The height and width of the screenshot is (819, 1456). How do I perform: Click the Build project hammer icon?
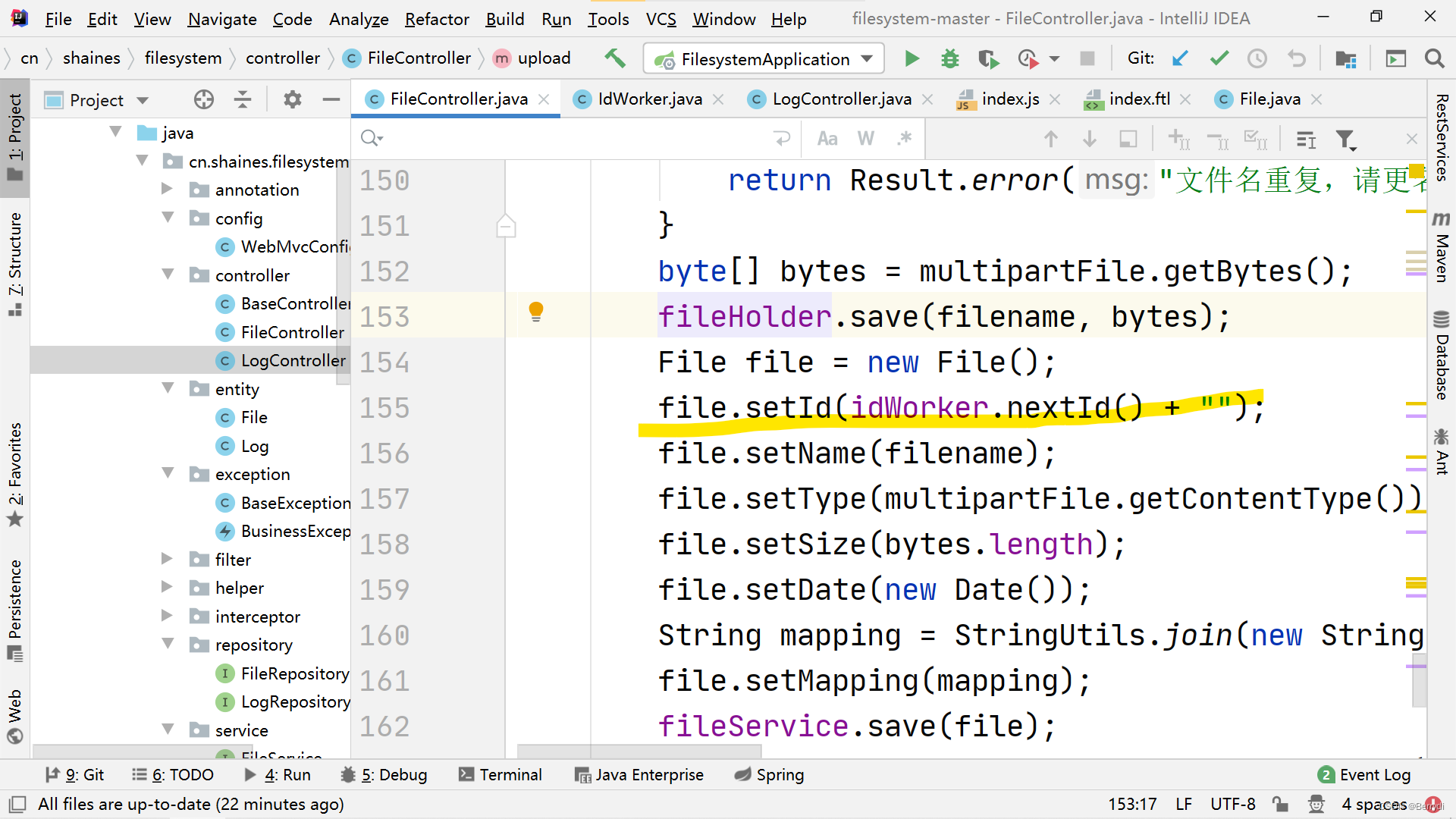pos(615,58)
